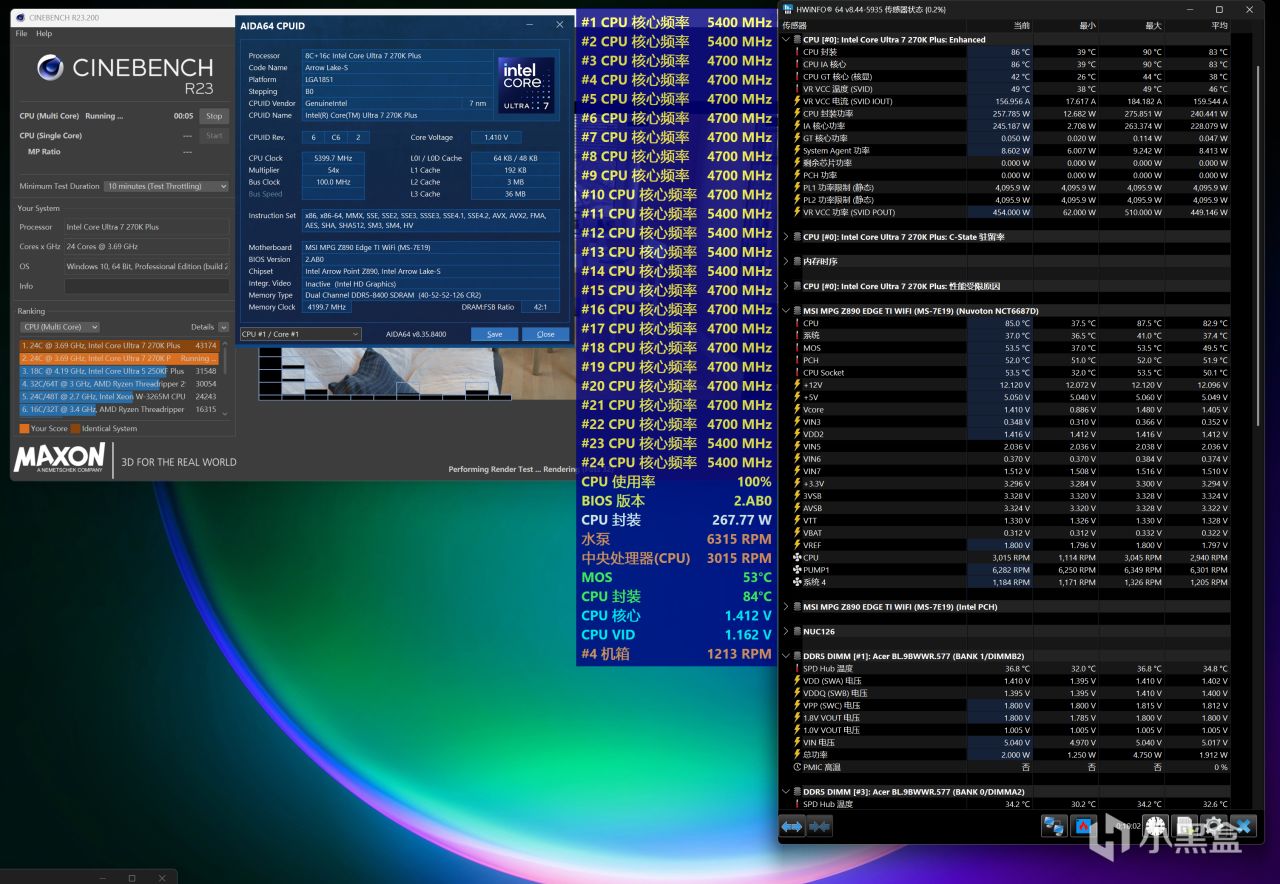This screenshot has width=1280, height=884.
Task: Select ranking row 'Intel Xeon W-3265M CPU'
Action: (x=119, y=396)
